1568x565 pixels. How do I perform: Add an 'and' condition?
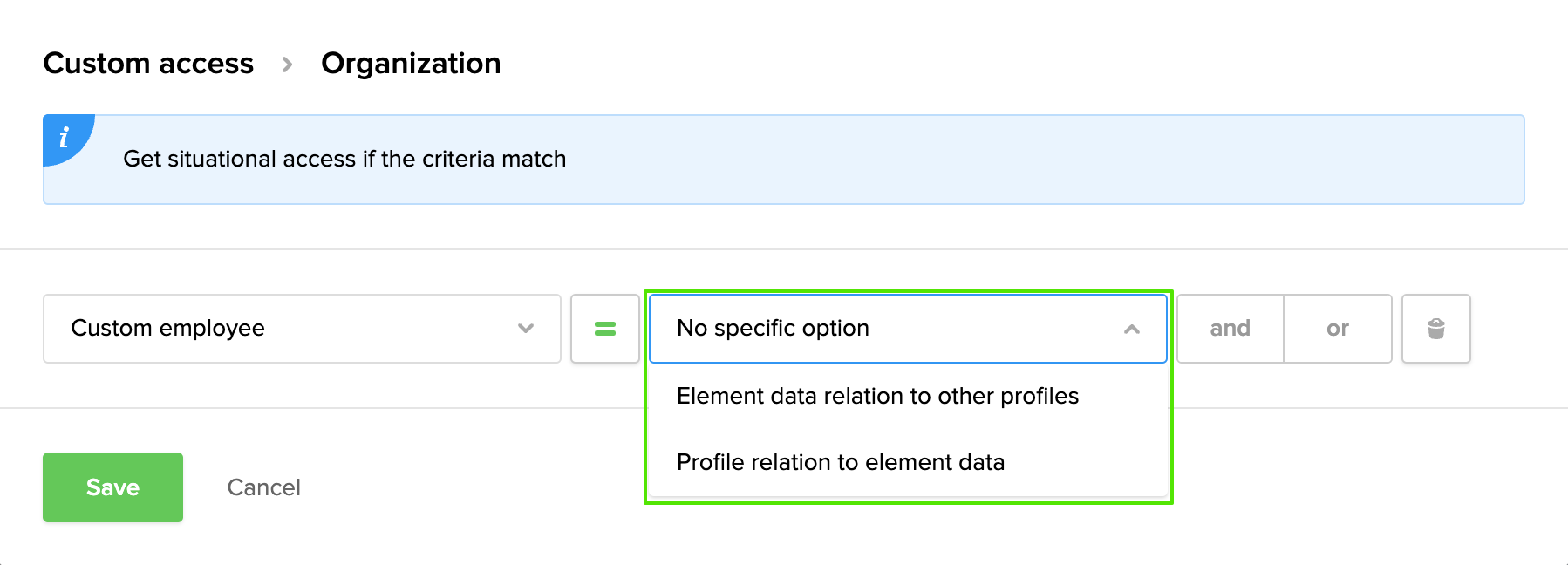pyautogui.click(x=1230, y=329)
